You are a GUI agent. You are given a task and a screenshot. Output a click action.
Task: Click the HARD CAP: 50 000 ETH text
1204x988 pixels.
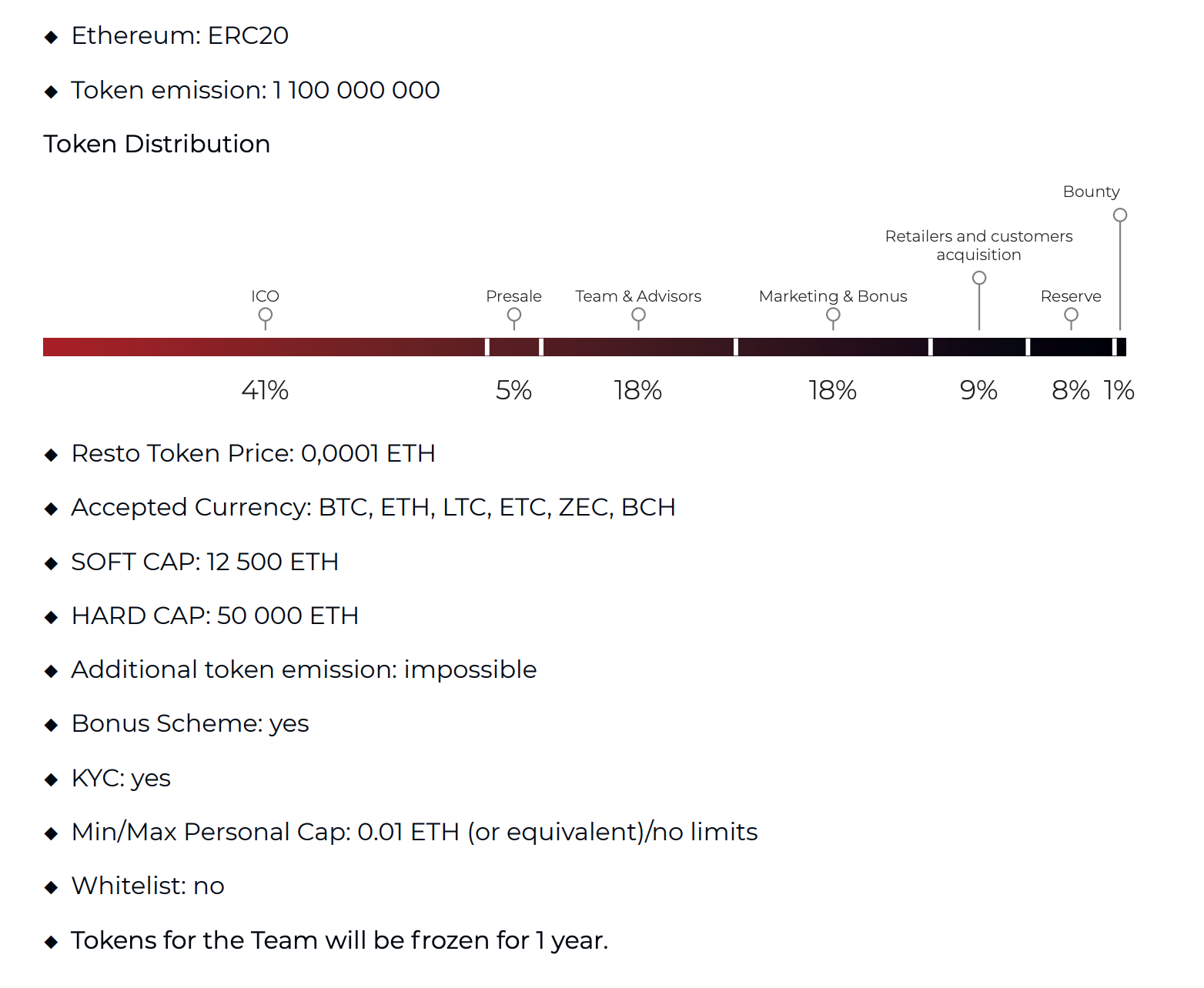(x=215, y=616)
